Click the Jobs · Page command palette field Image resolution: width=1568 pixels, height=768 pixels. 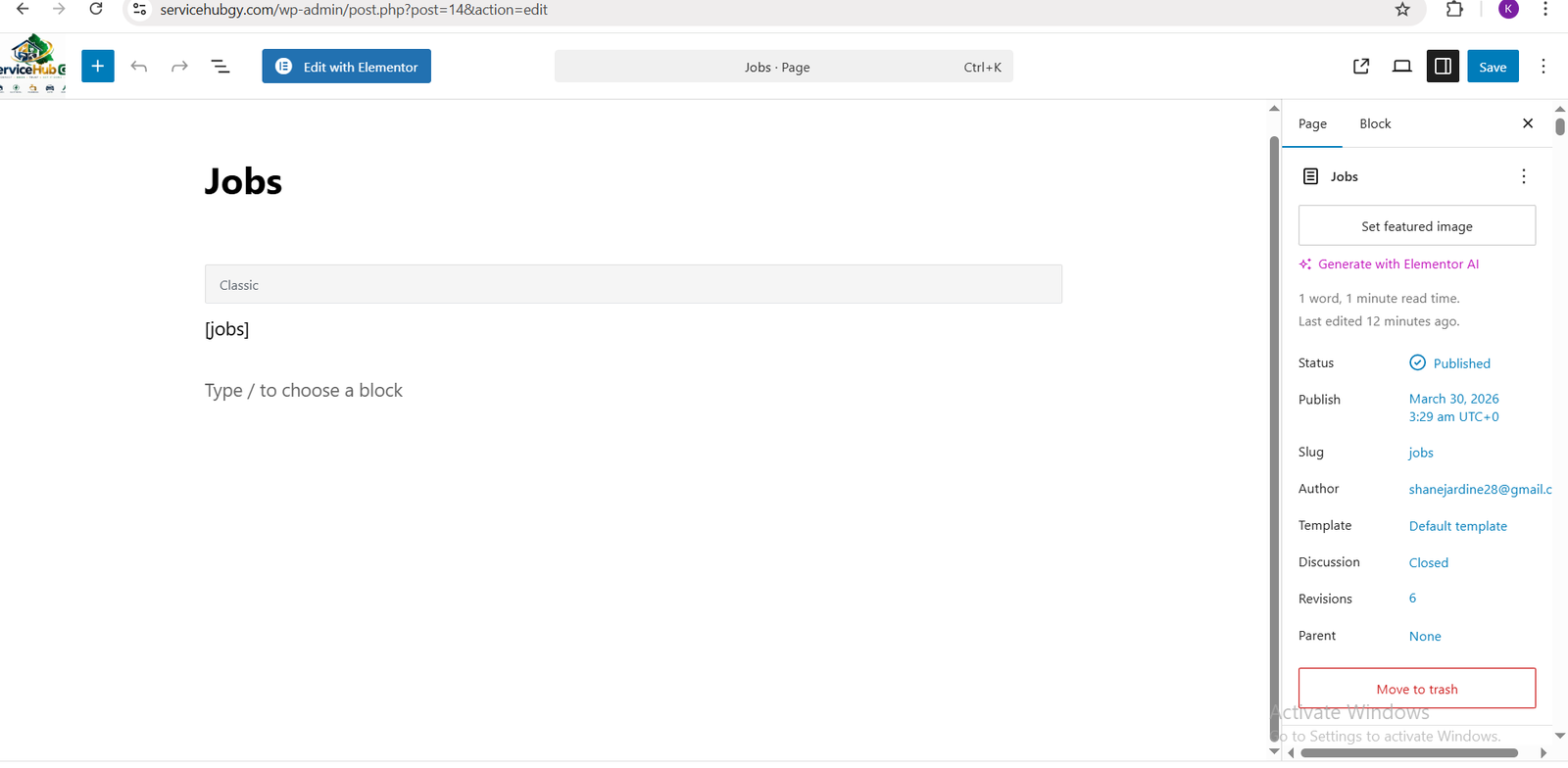(x=783, y=67)
